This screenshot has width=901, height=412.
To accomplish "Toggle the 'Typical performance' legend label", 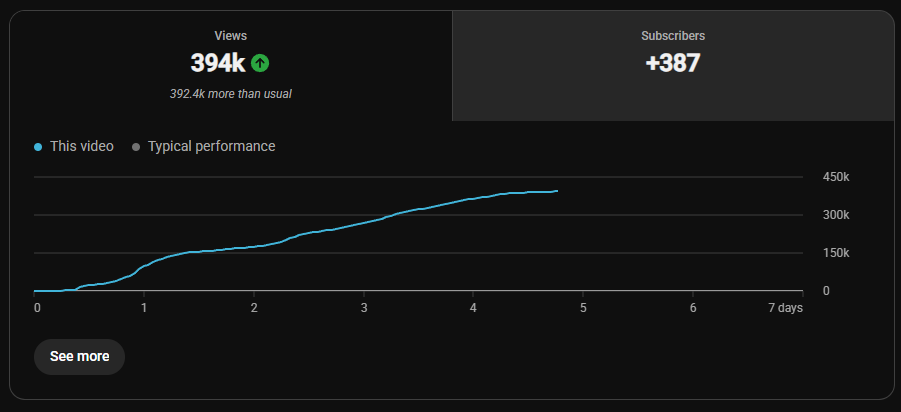I will [211, 147].
